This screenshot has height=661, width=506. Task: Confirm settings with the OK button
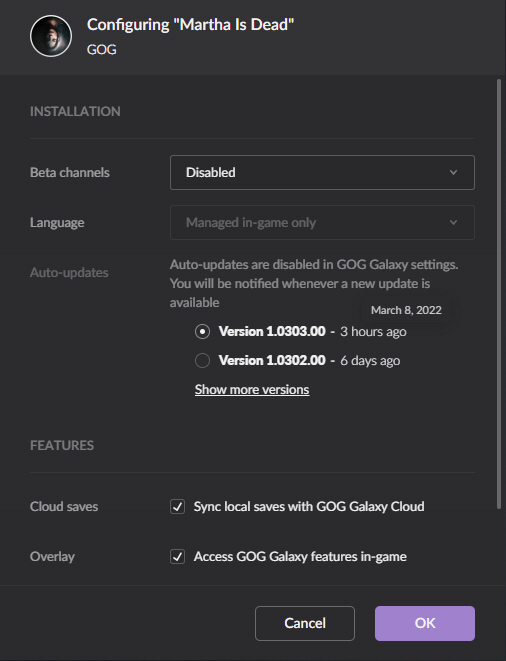coord(425,623)
